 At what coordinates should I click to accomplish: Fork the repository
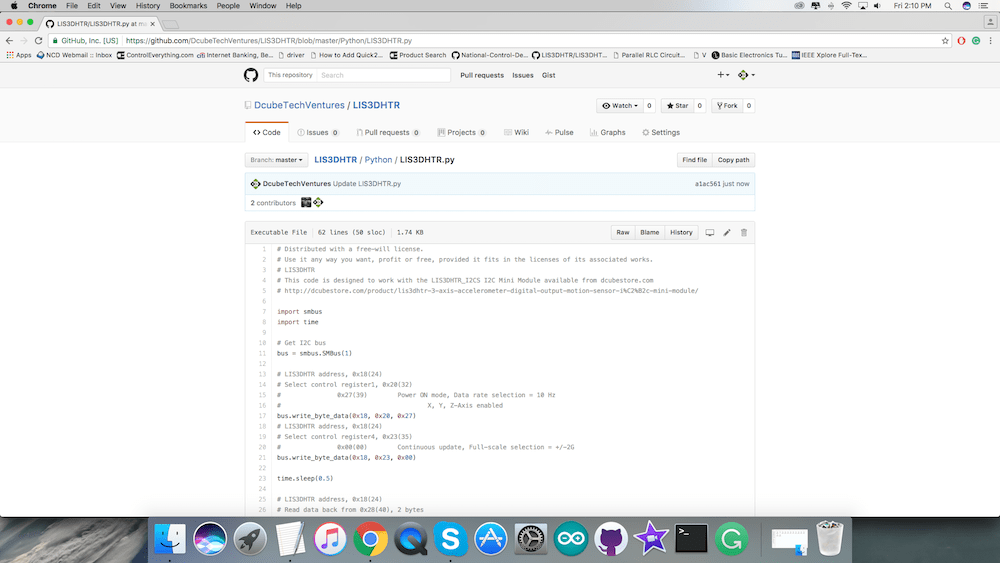coord(727,106)
